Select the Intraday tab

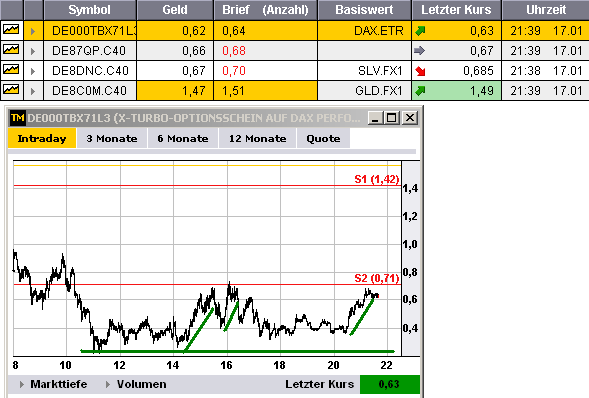[x=42, y=138]
